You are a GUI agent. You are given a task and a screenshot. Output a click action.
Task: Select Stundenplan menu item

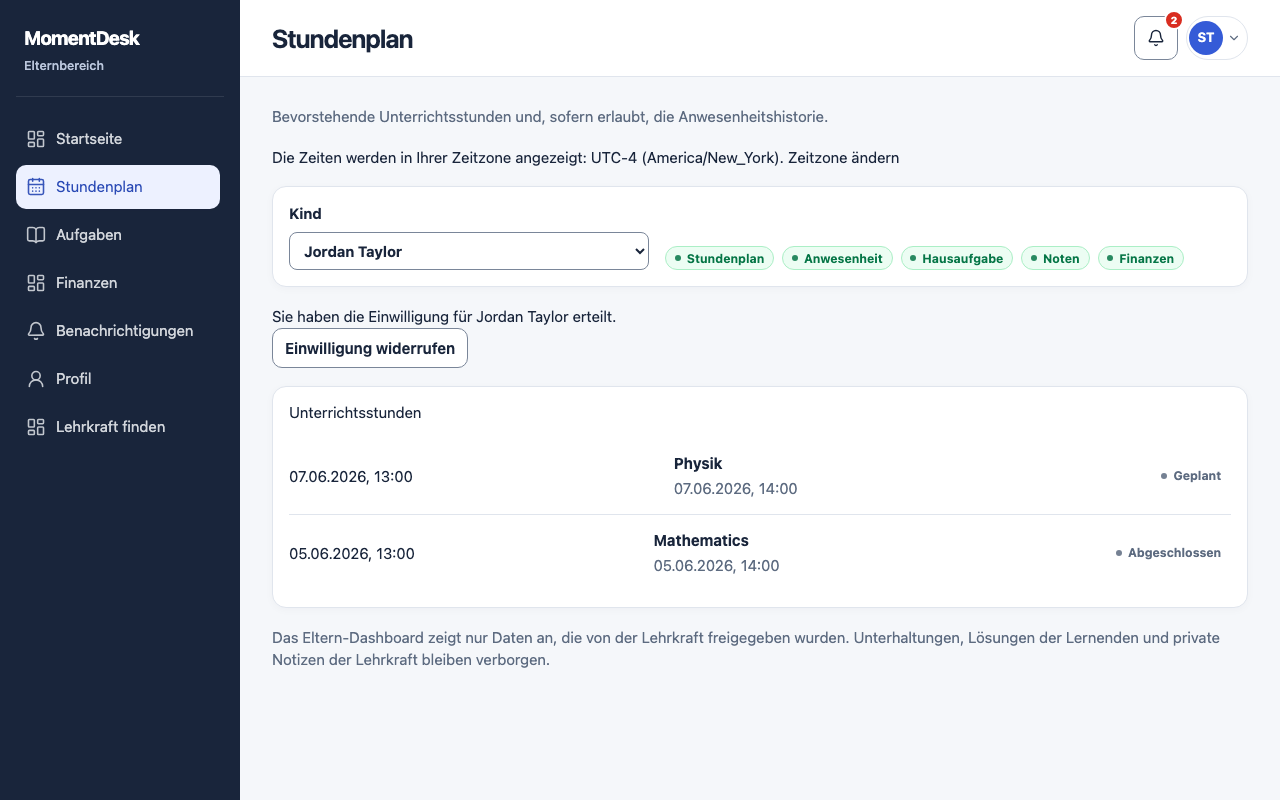click(x=118, y=187)
